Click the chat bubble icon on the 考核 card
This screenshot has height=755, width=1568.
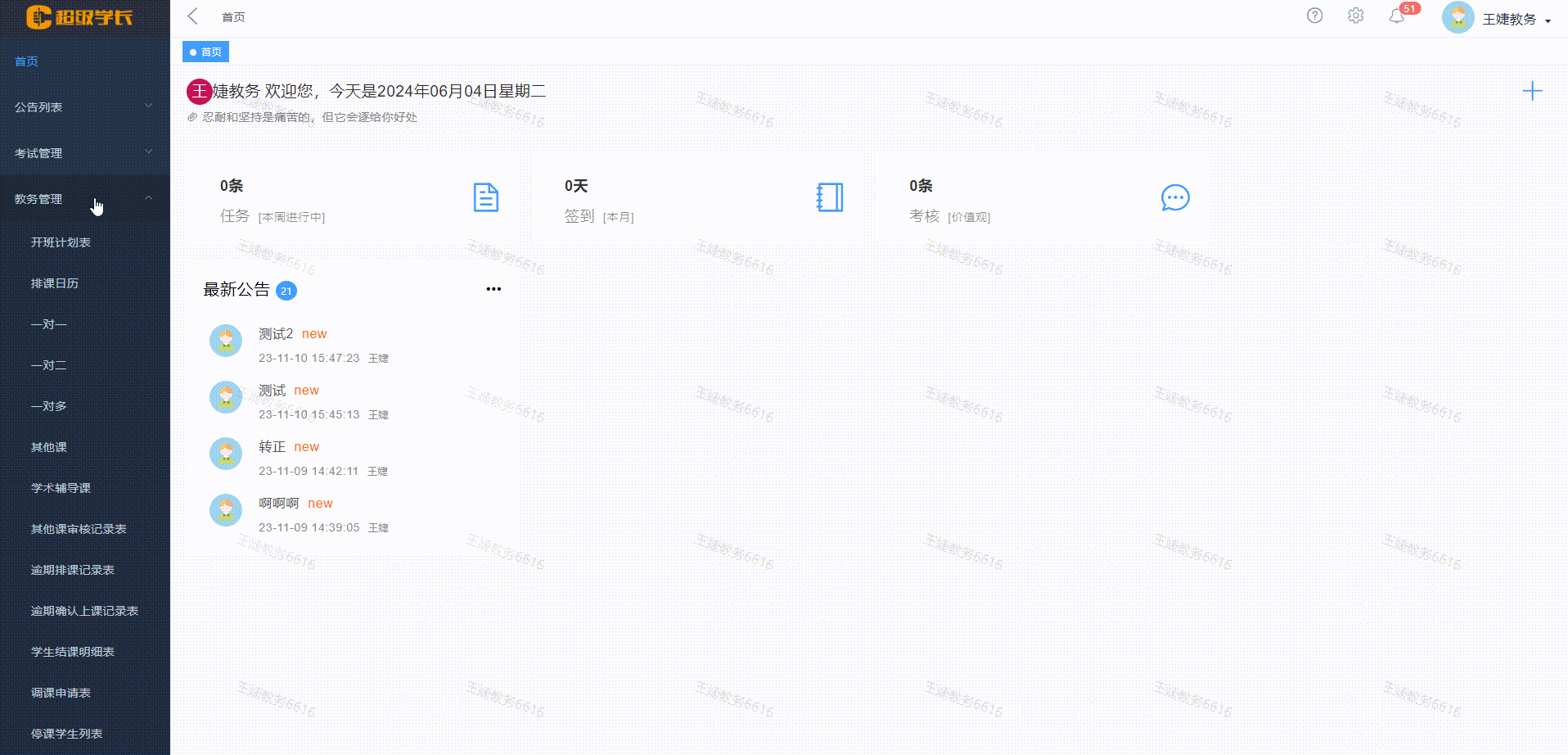coord(1176,197)
